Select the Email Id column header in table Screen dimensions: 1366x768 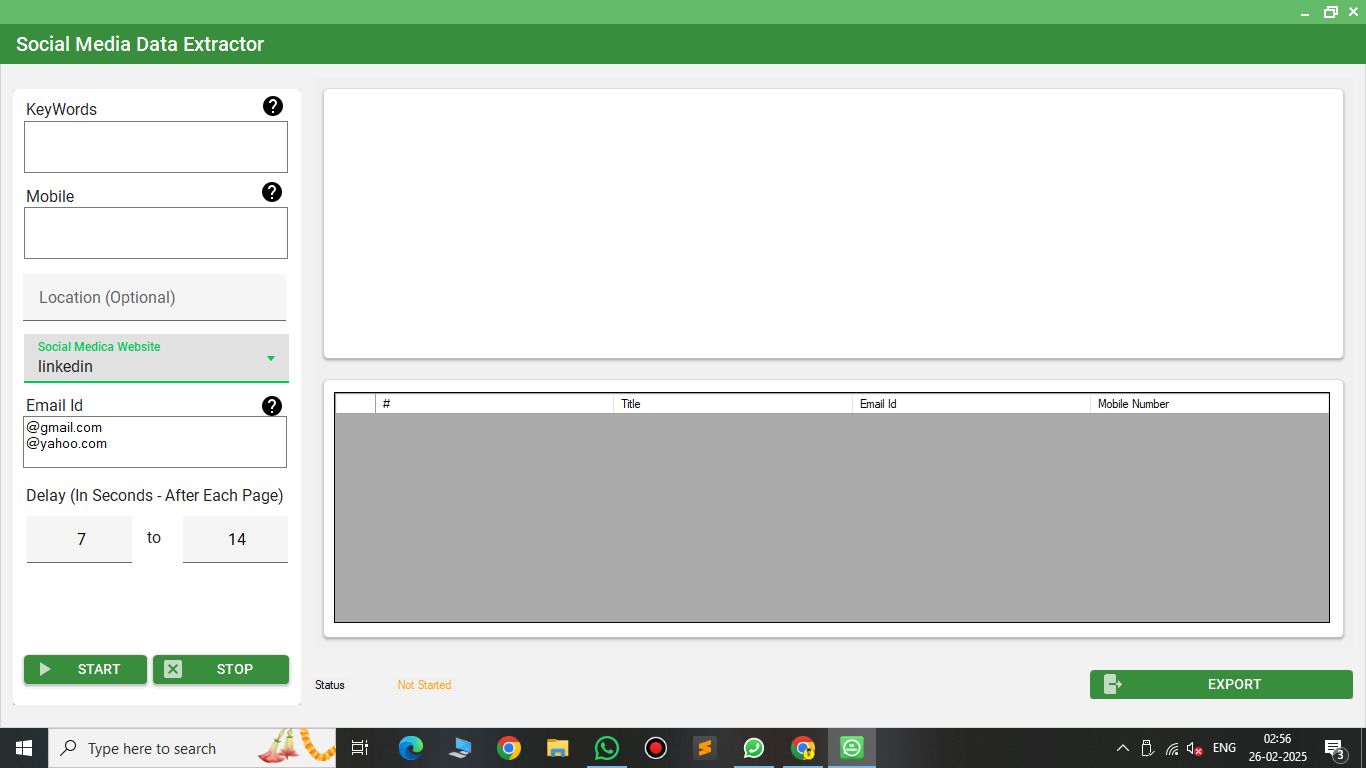[971, 404]
